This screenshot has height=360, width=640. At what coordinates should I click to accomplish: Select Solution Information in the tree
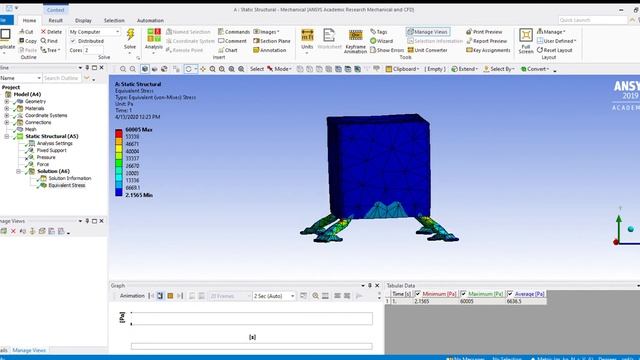coord(70,178)
